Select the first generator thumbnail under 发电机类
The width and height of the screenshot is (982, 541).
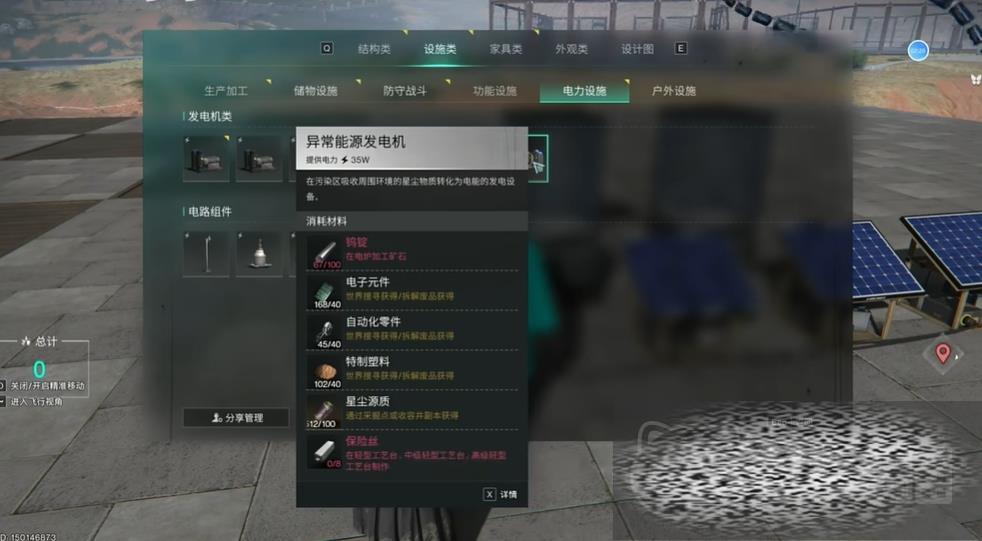[x=207, y=158]
